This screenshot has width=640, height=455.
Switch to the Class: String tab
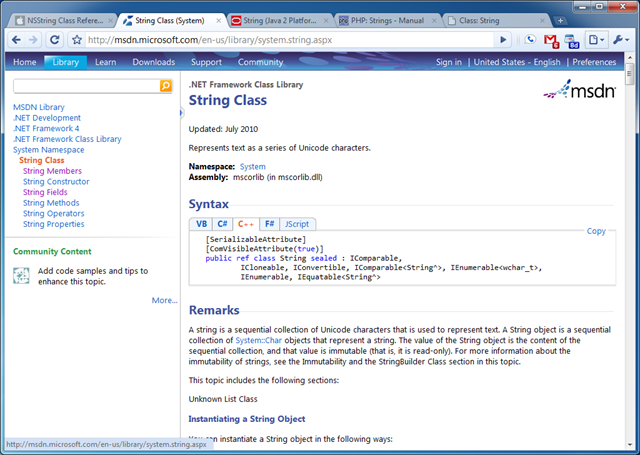(494, 20)
